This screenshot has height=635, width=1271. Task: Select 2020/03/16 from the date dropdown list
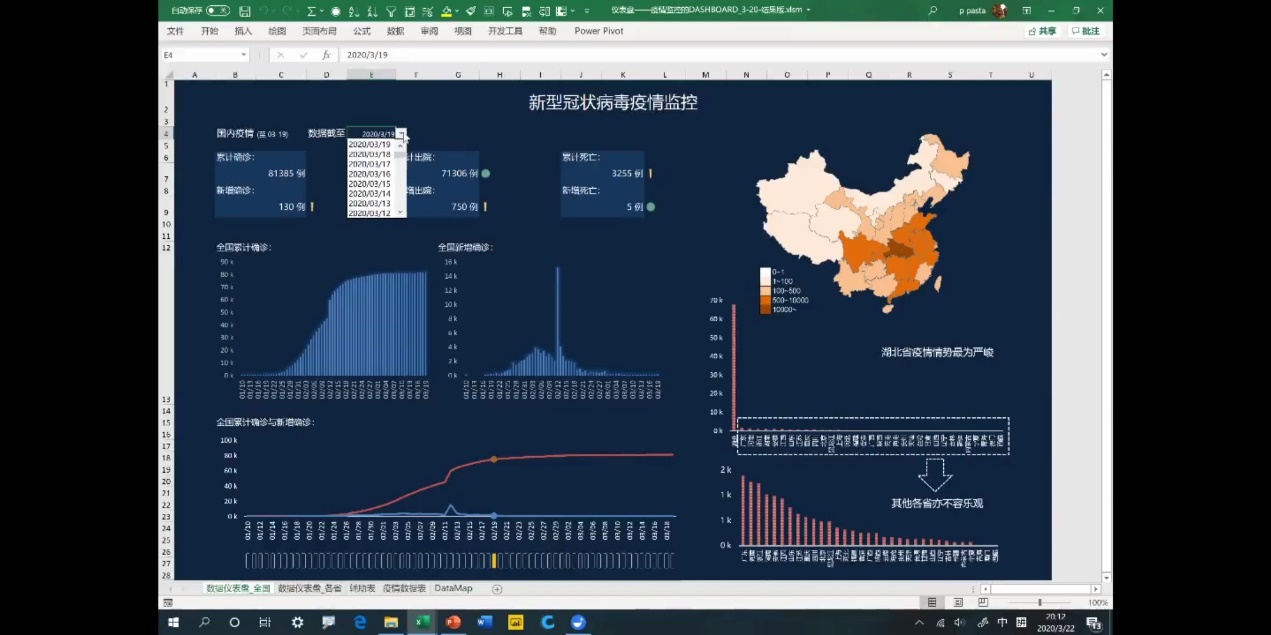[369, 174]
